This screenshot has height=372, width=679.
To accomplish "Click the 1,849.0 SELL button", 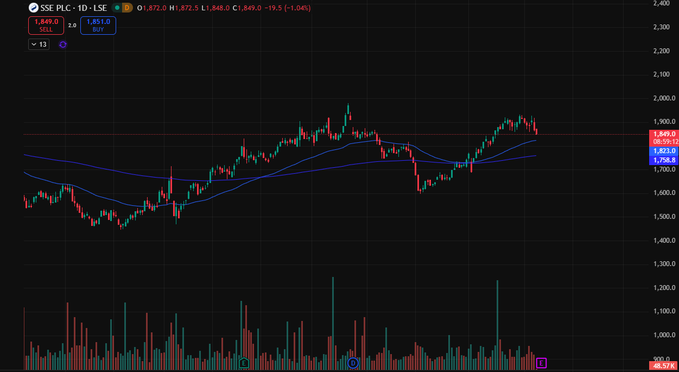I will point(46,25).
